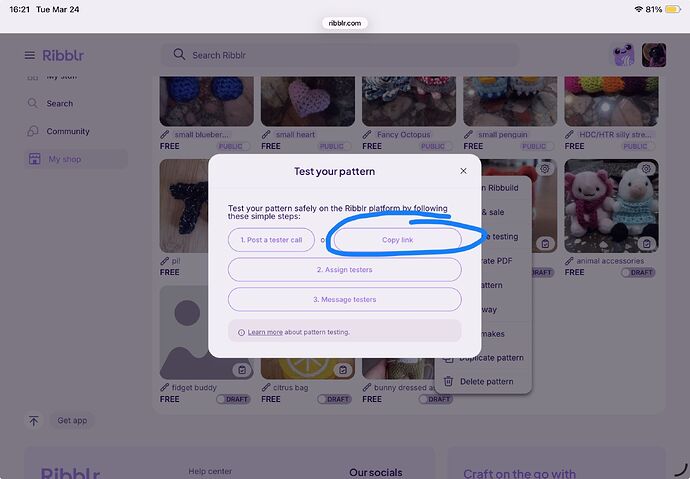Click the Search icon in the sidebar
690x479 pixels.
click(33, 103)
